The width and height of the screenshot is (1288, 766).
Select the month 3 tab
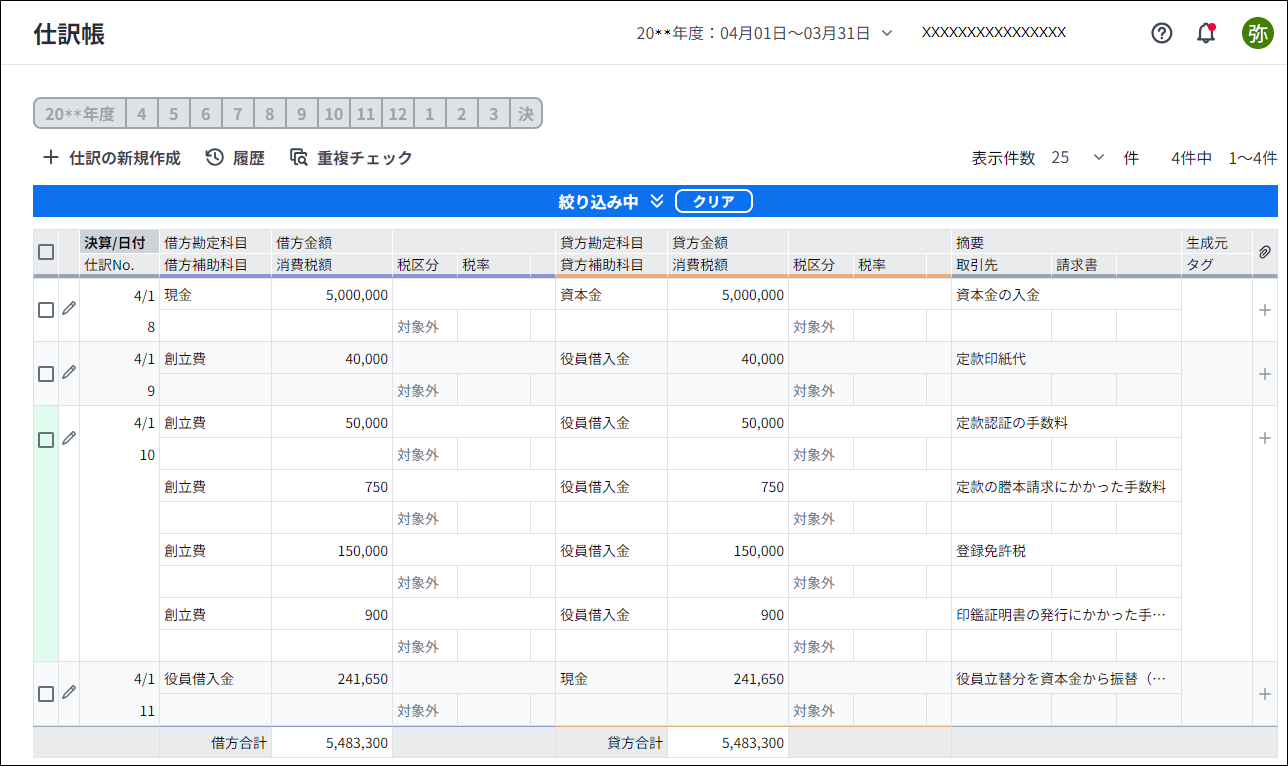(x=493, y=114)
